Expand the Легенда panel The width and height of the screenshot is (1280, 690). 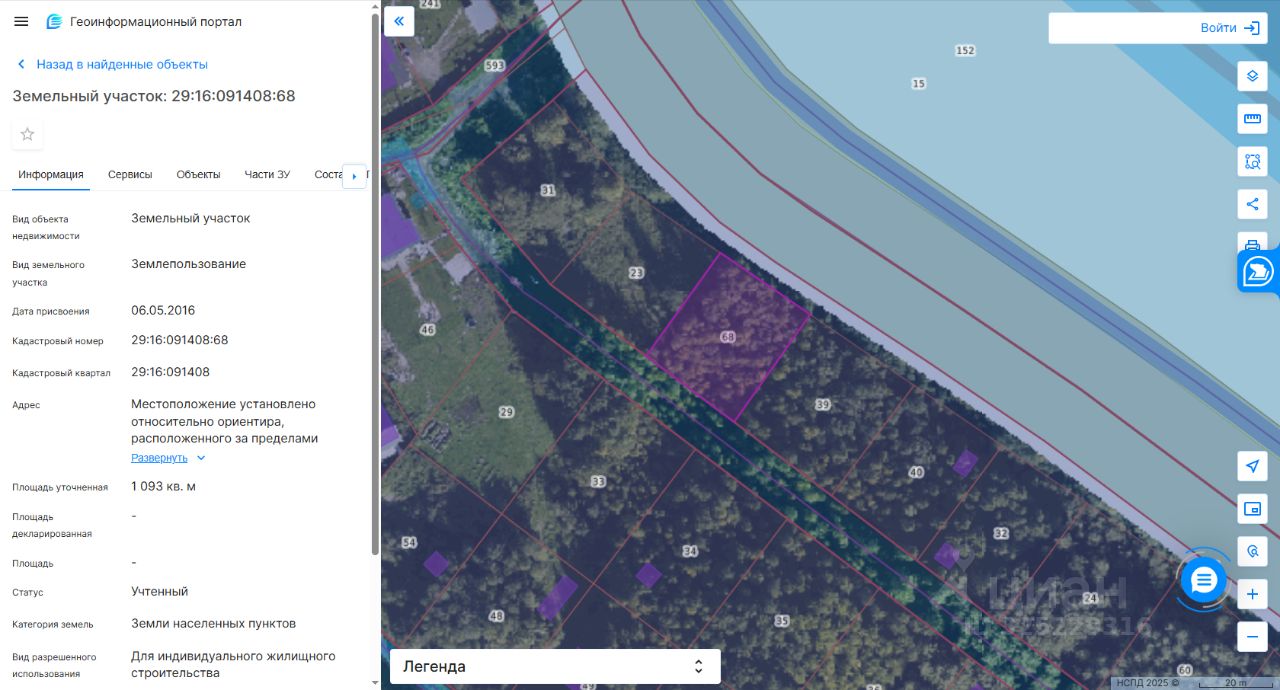555,666
